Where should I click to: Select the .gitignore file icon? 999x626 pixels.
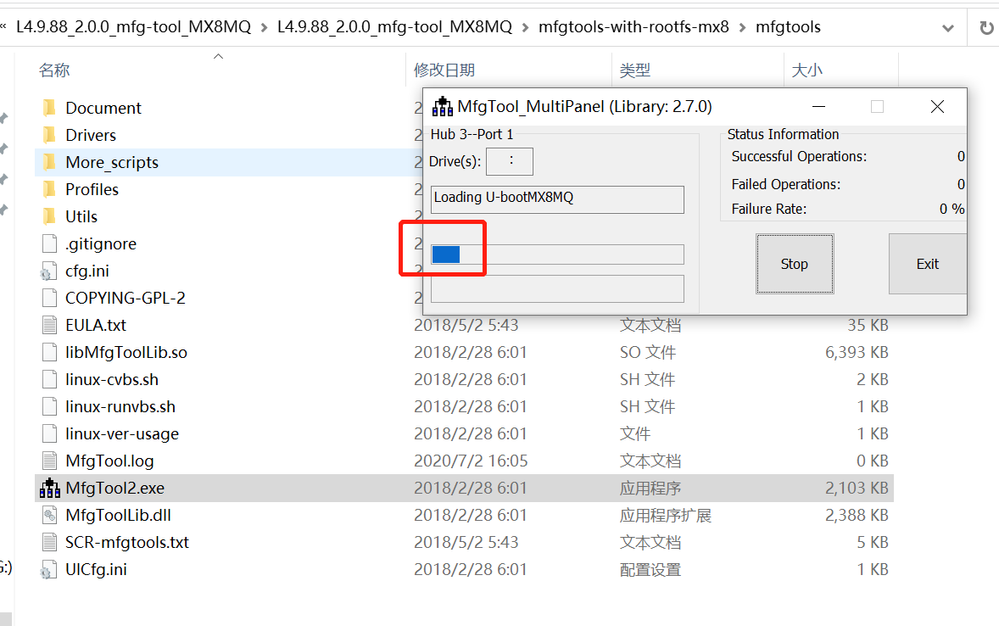click(49, 244)
